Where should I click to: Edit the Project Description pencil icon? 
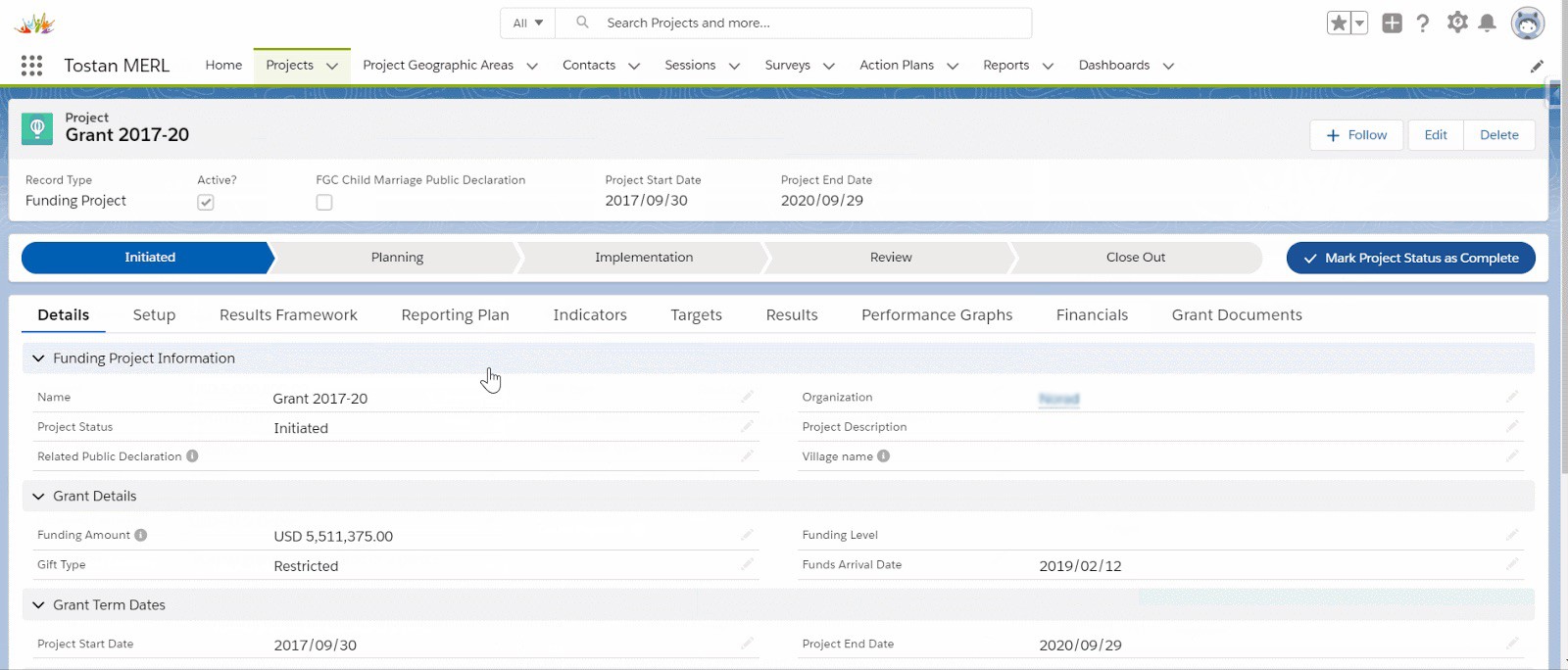[1512, 426]
